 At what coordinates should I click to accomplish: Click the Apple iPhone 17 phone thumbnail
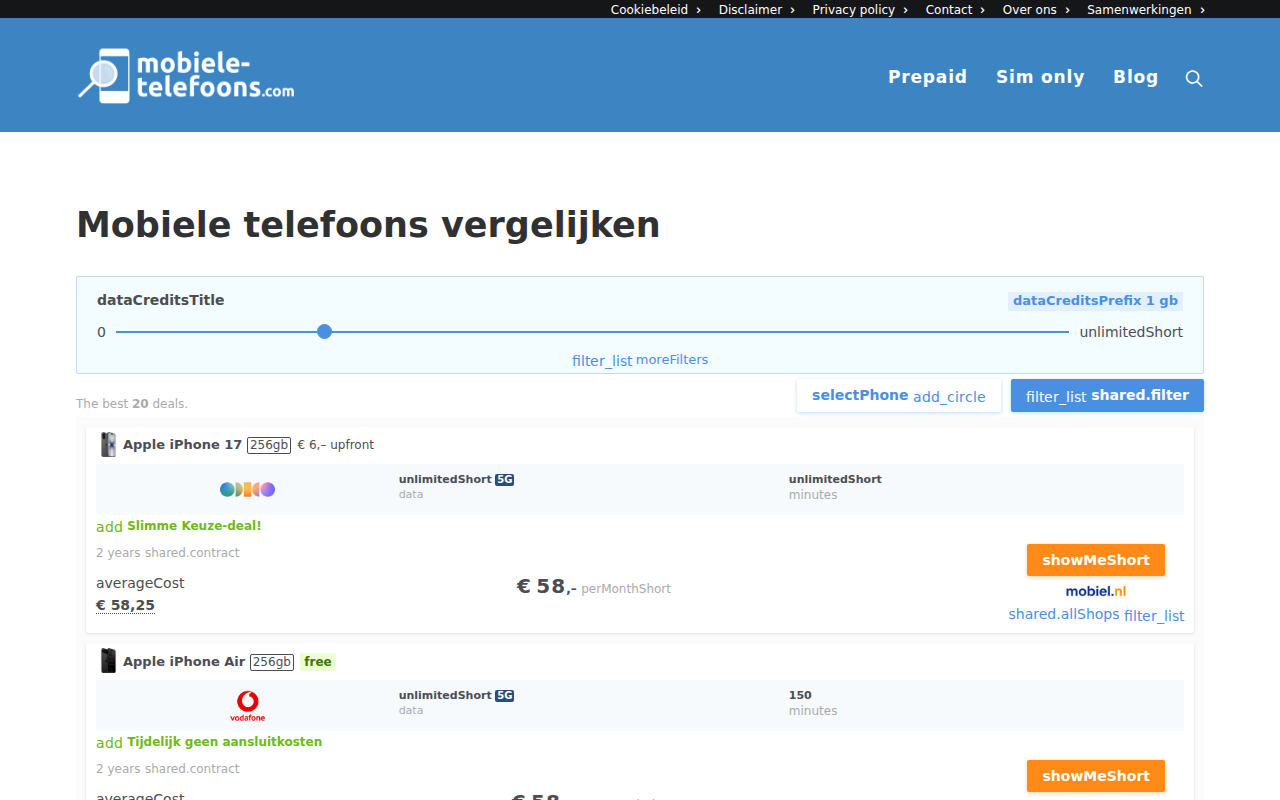108,445
